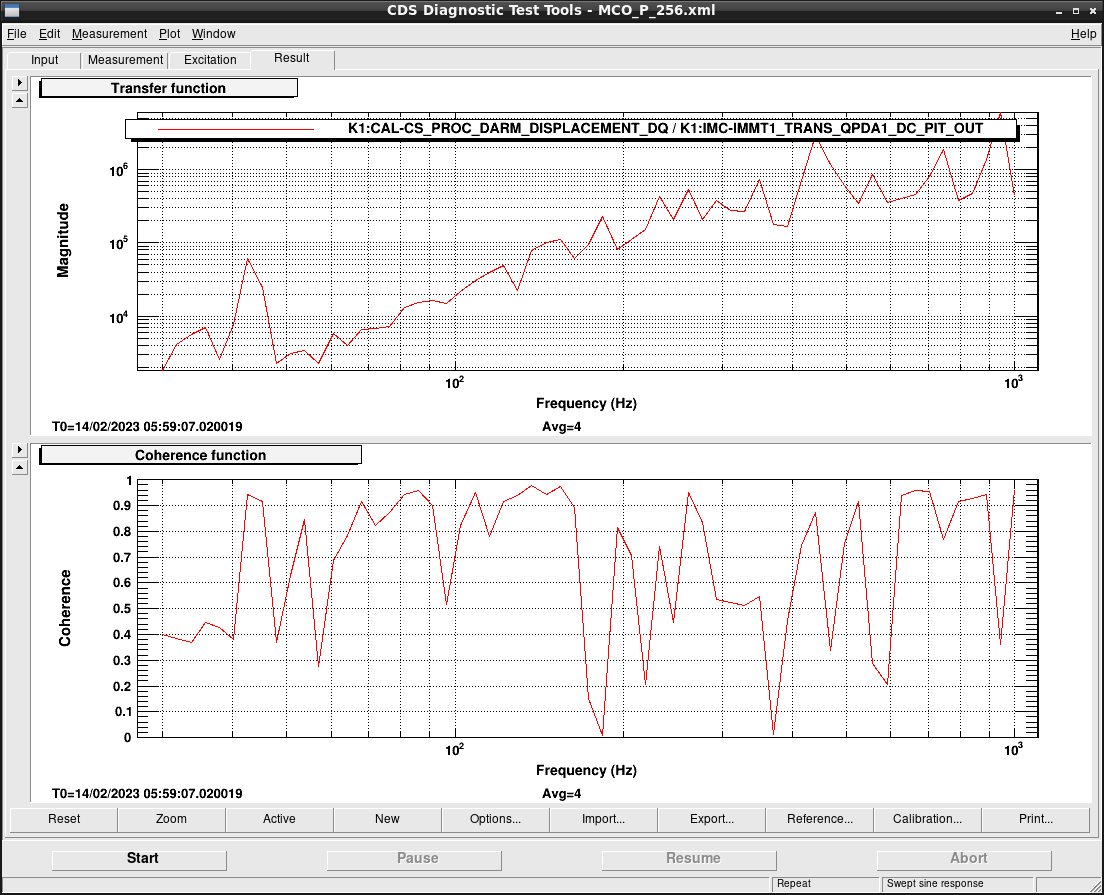
Task: Click right-arrow icon beside Transfer function plot
Action: coord(20,82)
